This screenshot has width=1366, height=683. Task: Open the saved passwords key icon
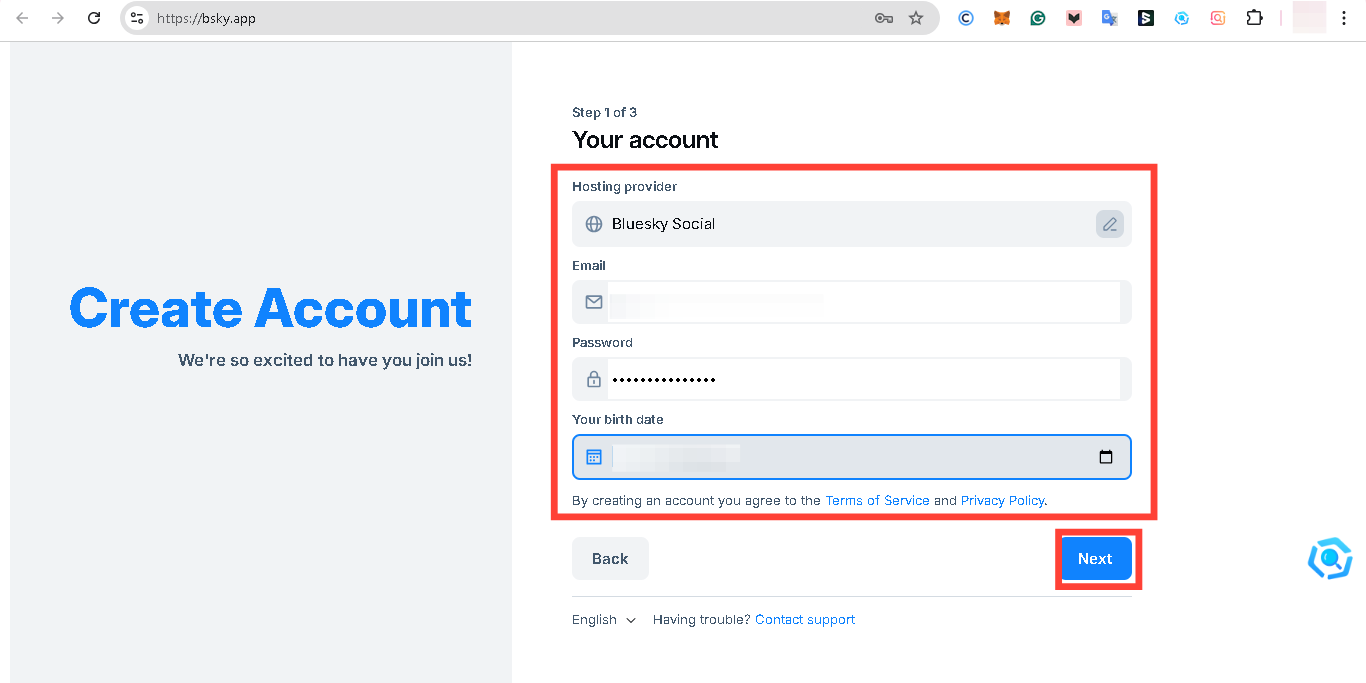[884, 17]
